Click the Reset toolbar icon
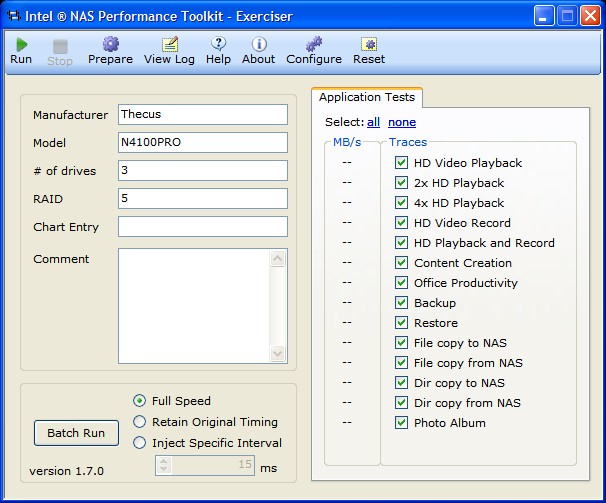 coord(369,44)
